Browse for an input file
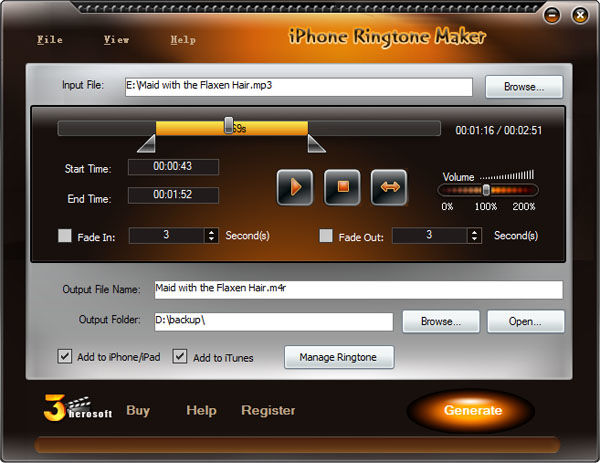 point(524,87)
